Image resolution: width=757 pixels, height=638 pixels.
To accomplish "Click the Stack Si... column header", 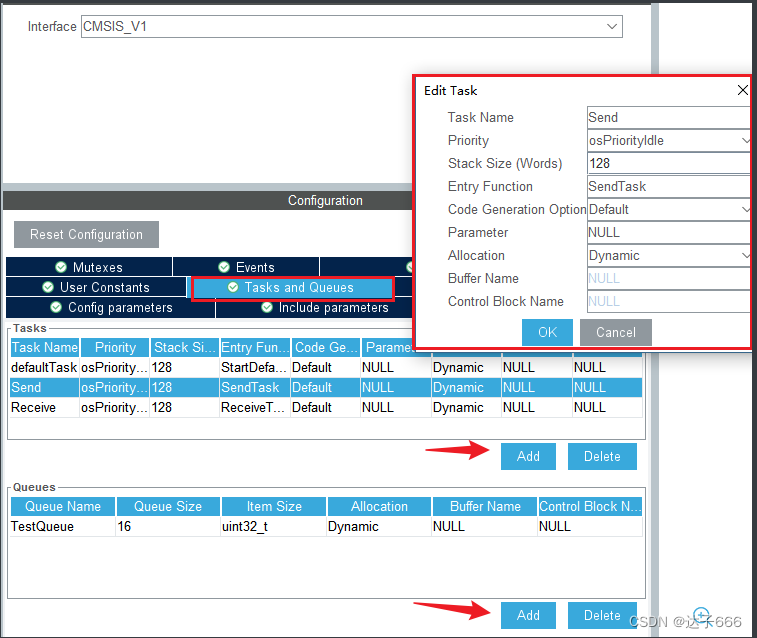I will click(185, 347).
